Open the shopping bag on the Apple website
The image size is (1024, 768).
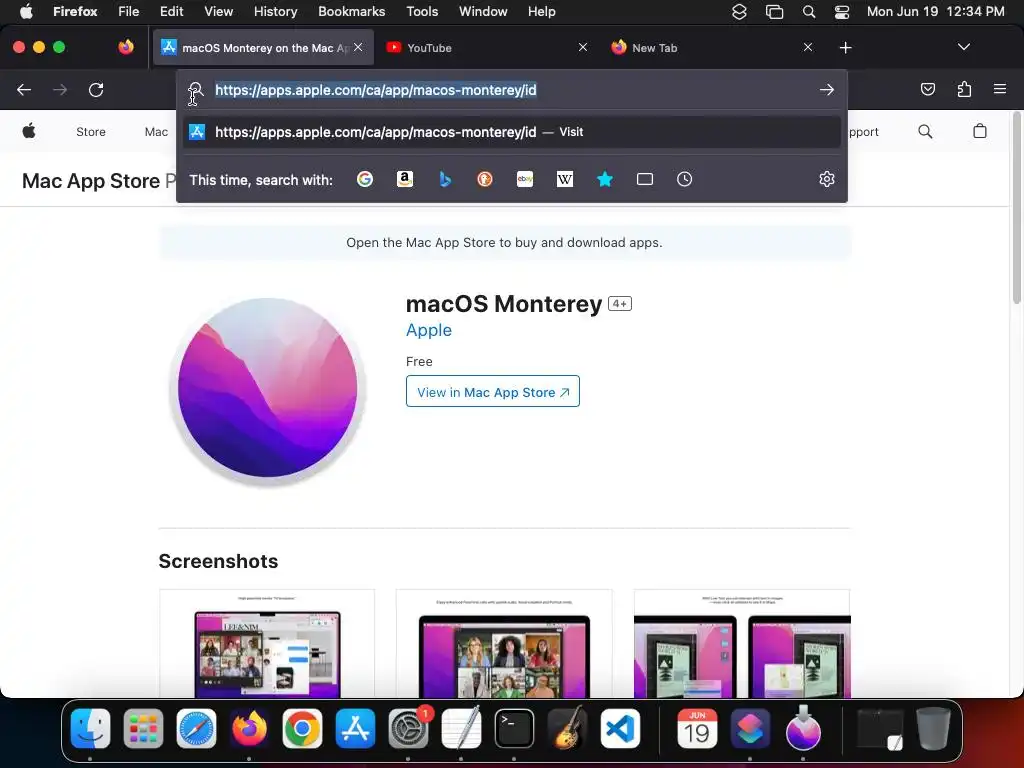pos(980,131)
